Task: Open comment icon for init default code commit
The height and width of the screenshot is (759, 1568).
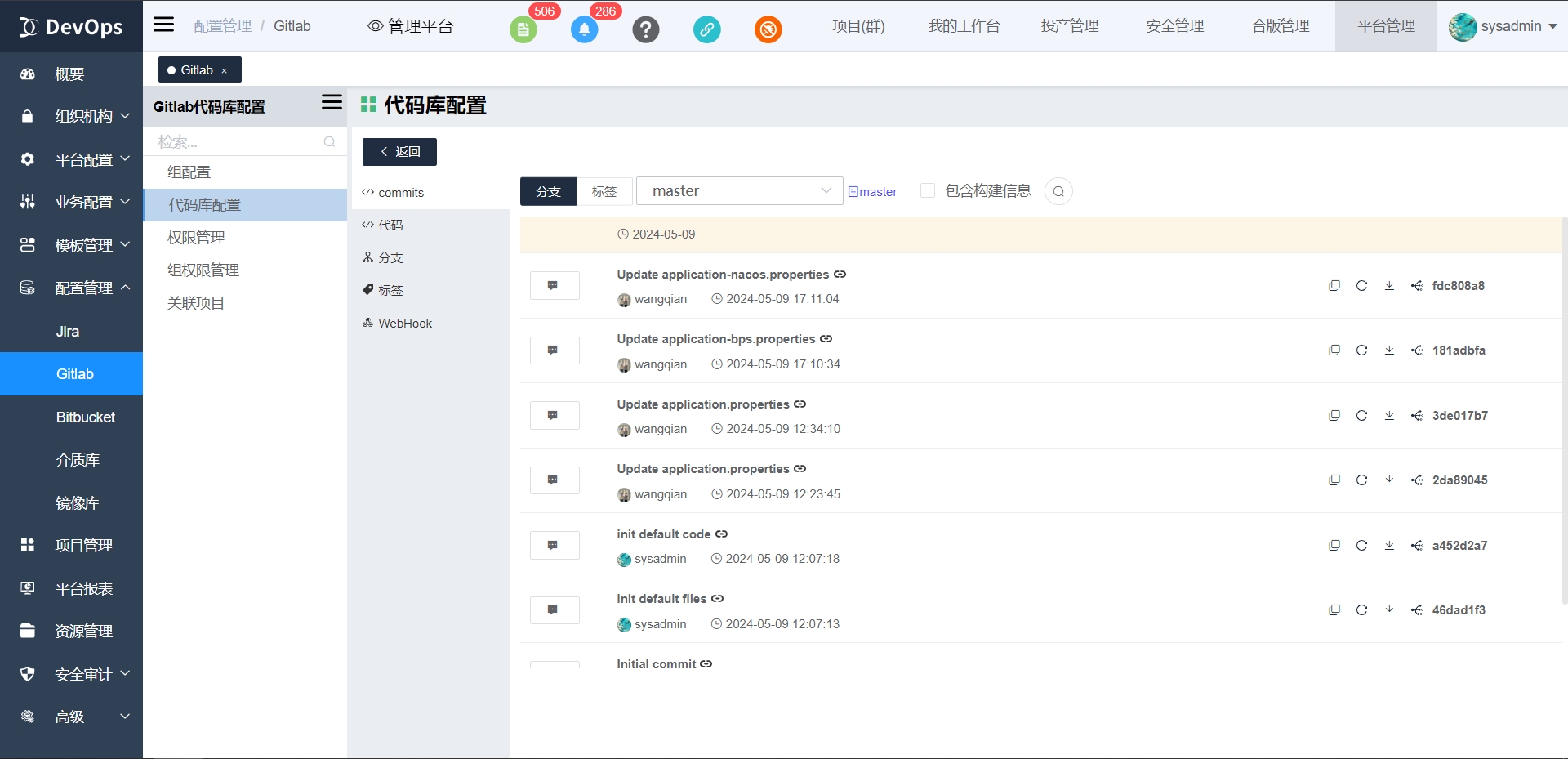Action: point(554,545)
